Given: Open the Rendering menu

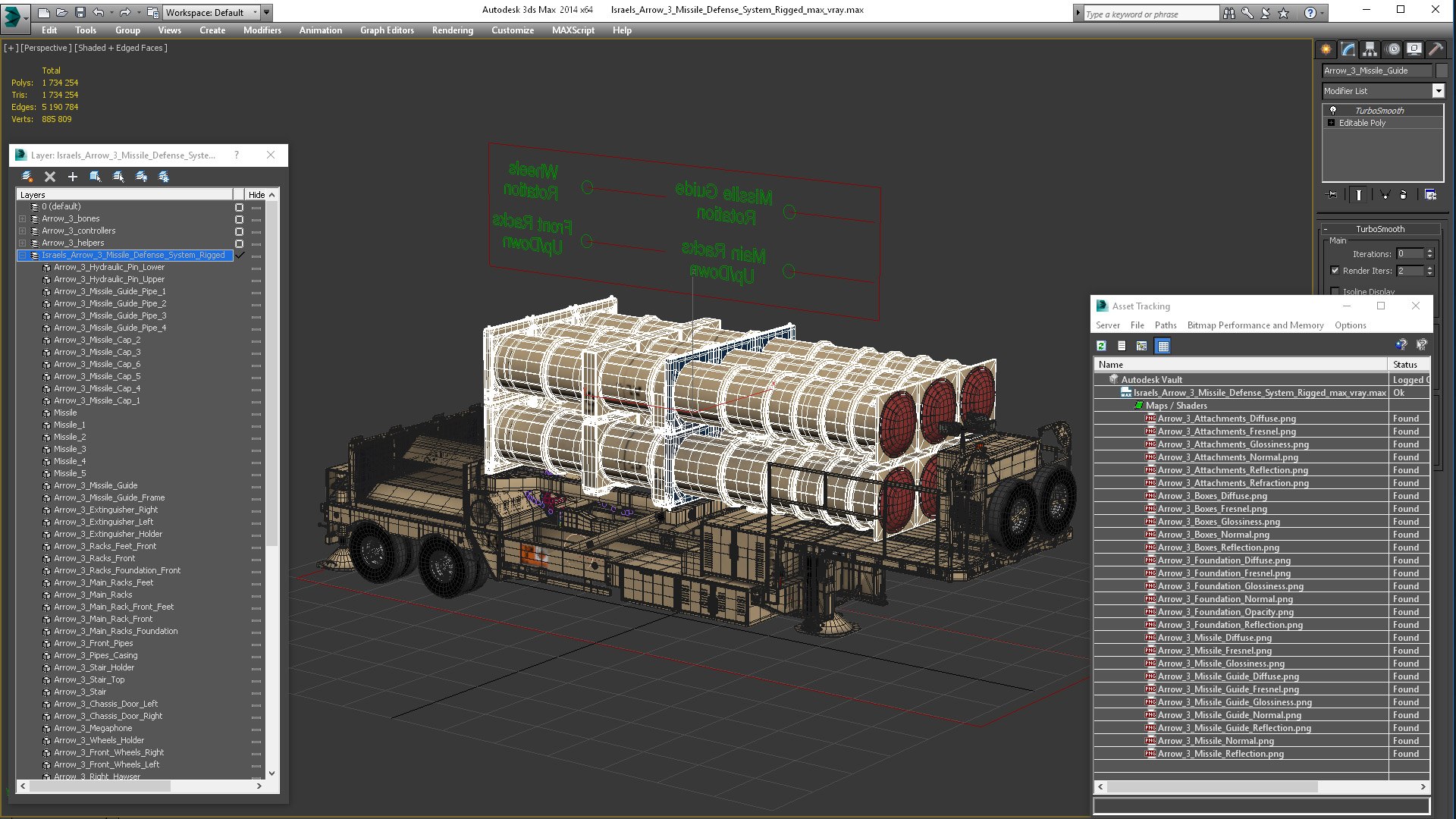Looking at the screenshot, I should click(x=453, y=30).
